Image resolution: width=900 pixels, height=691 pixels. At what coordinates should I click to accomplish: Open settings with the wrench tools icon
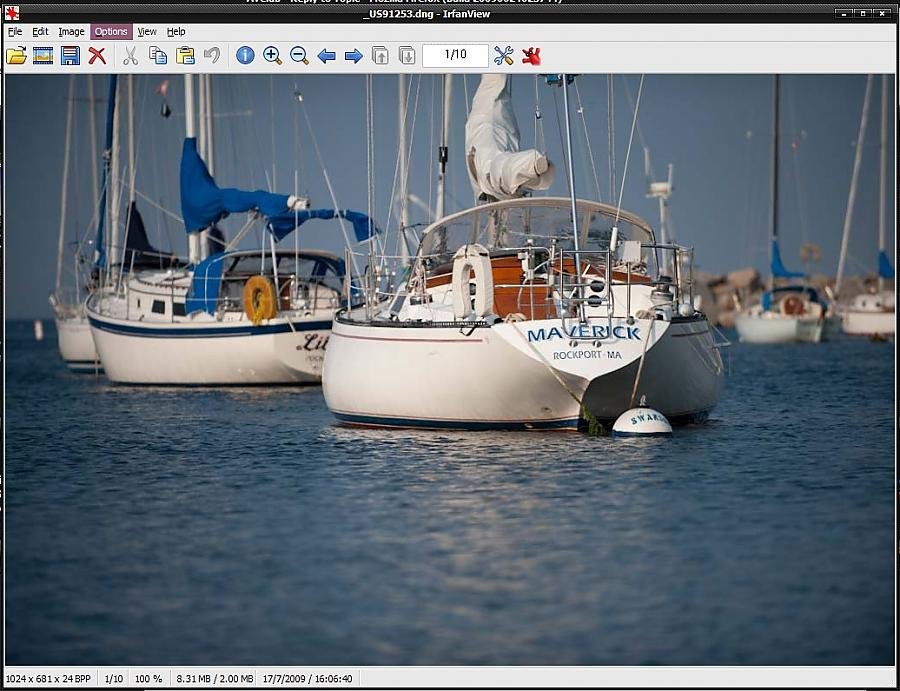503,56
